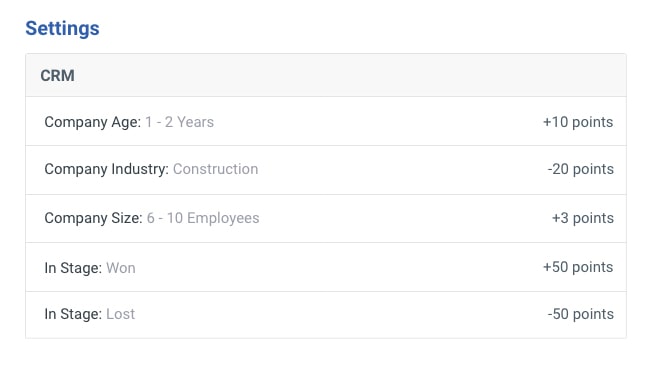Click the Company Size label
This screenshot has width=654, height=368.
pos(93,218)
